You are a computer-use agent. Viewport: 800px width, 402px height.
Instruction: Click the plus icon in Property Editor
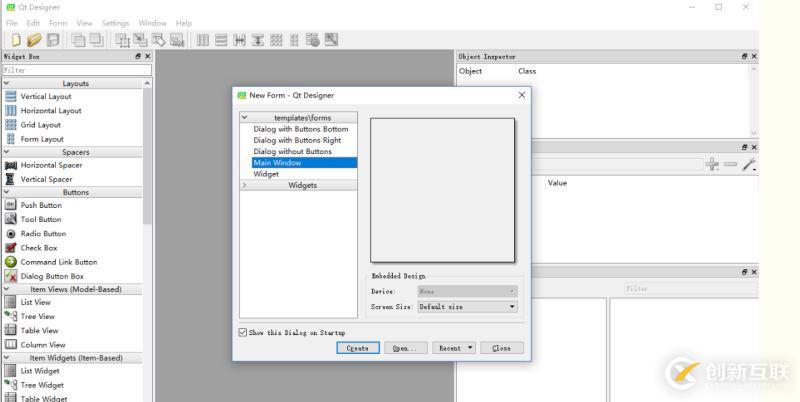(712, 164)
